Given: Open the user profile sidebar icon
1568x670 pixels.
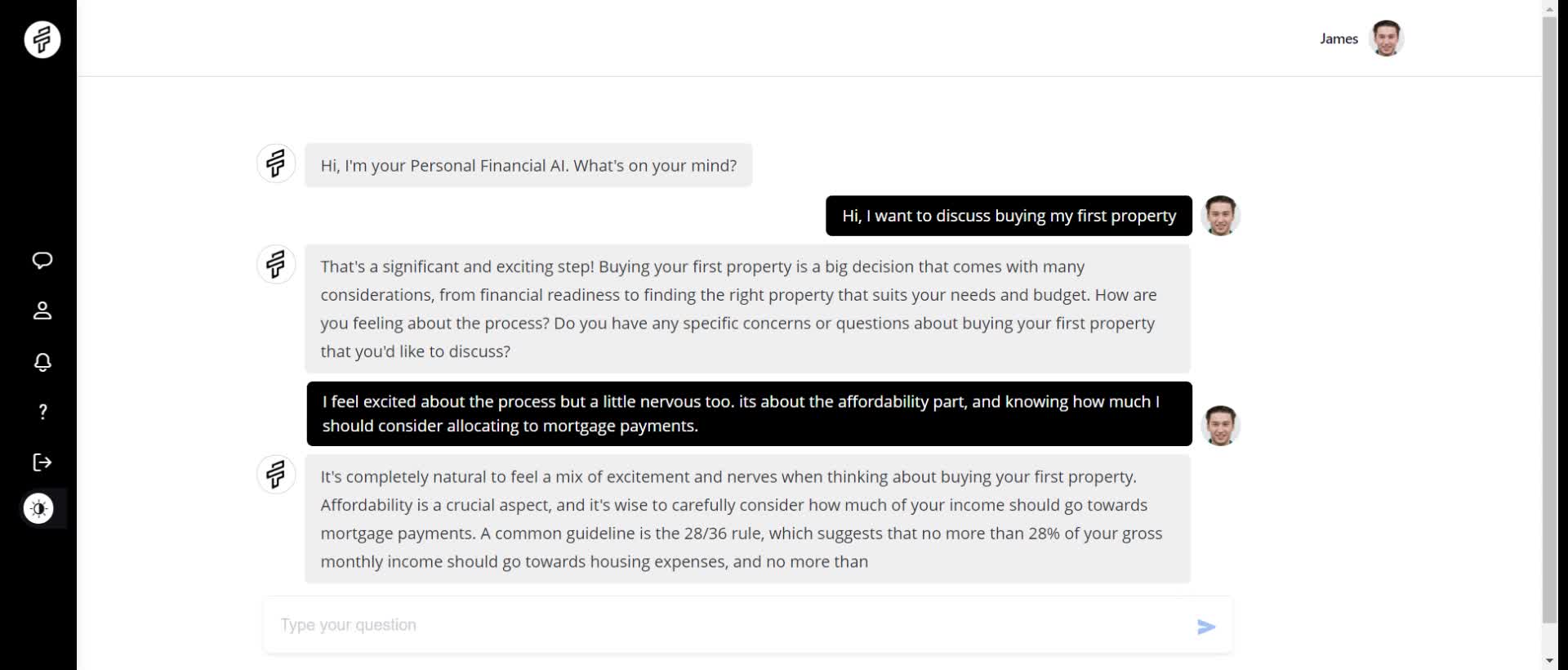Looking at the screenshot, I should click(42, 310).
